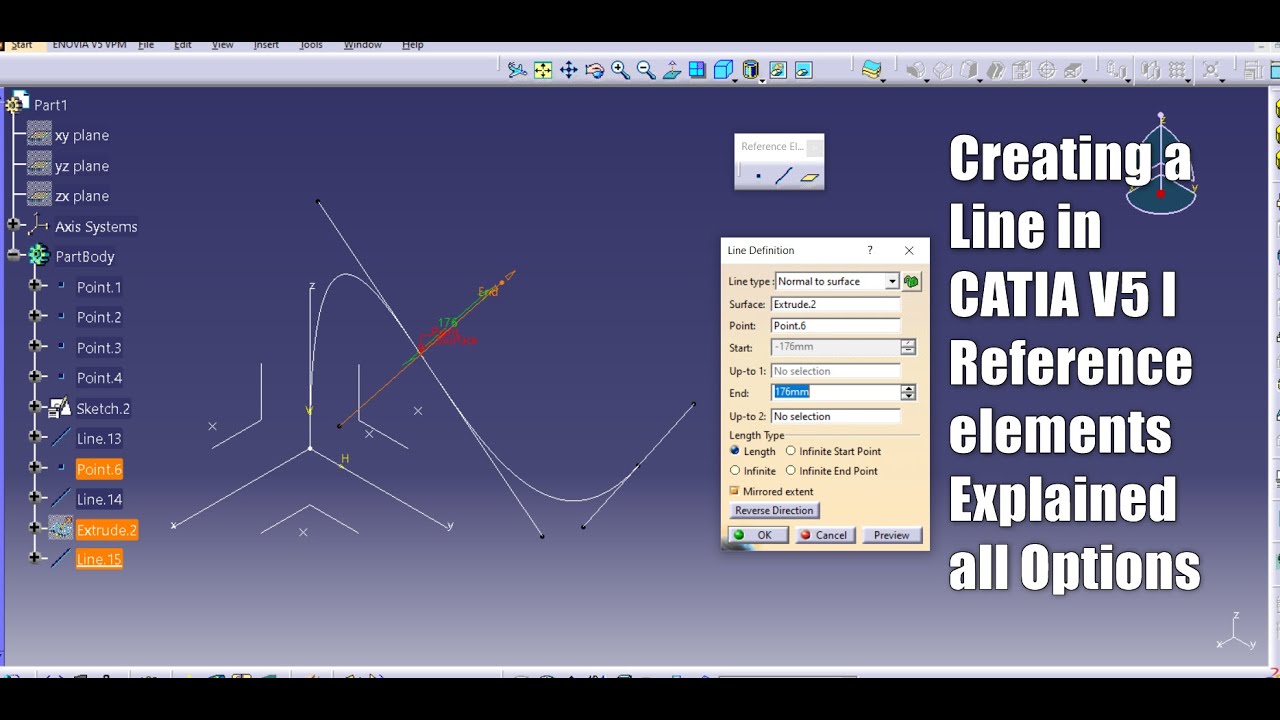Open the shading view mode icon
1280x720 pixels.
point(751,70)
